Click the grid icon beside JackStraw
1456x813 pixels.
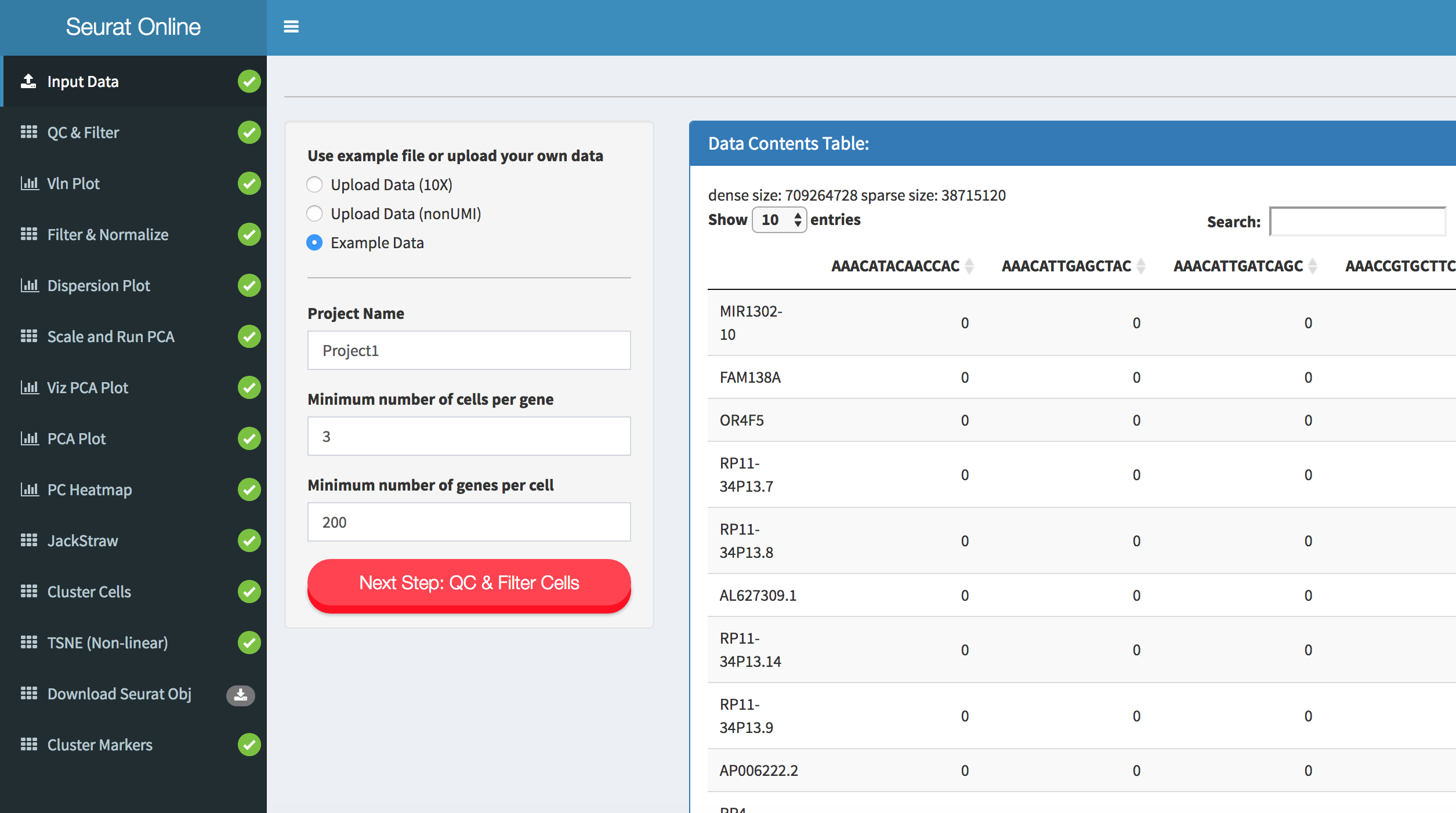[x=29, y=540]
